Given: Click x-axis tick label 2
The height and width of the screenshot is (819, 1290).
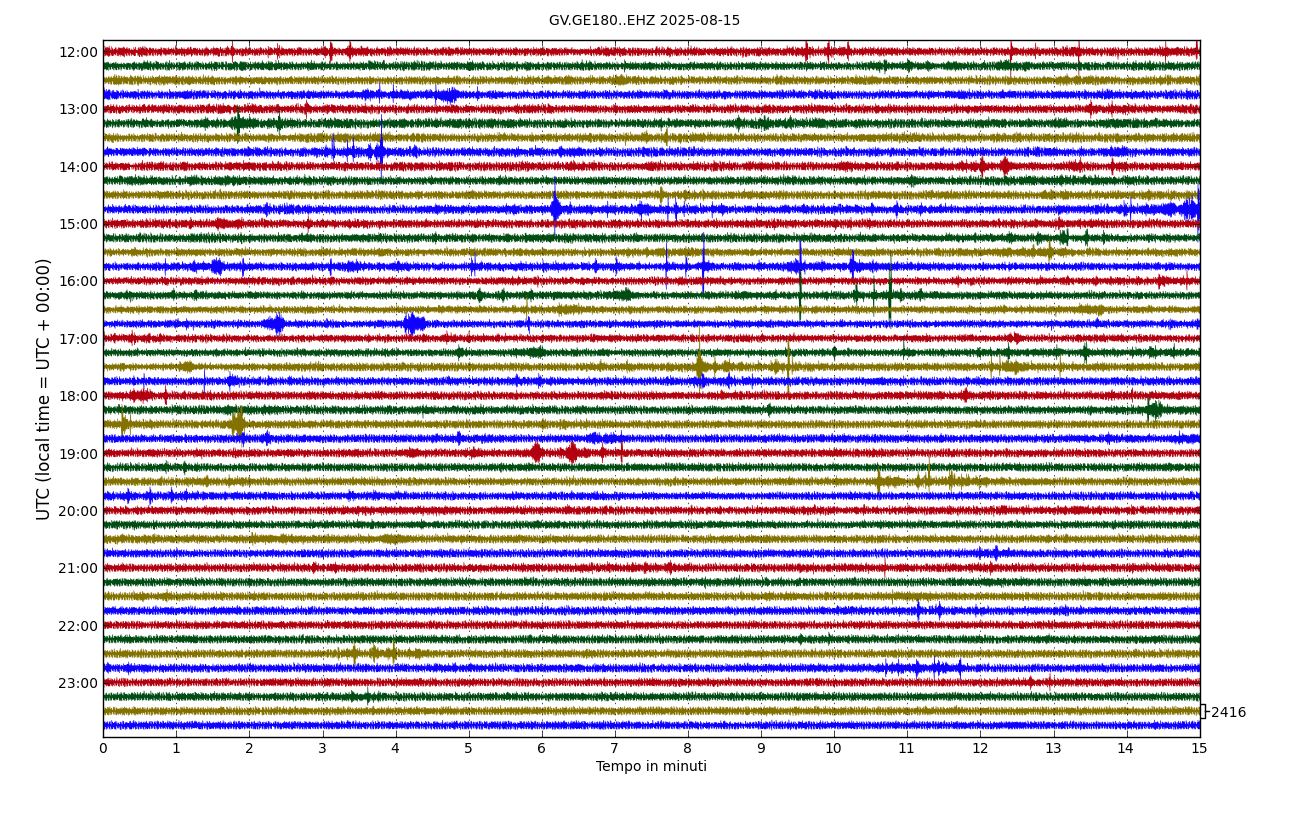Looking at the screenshot, I should (249, 748).
